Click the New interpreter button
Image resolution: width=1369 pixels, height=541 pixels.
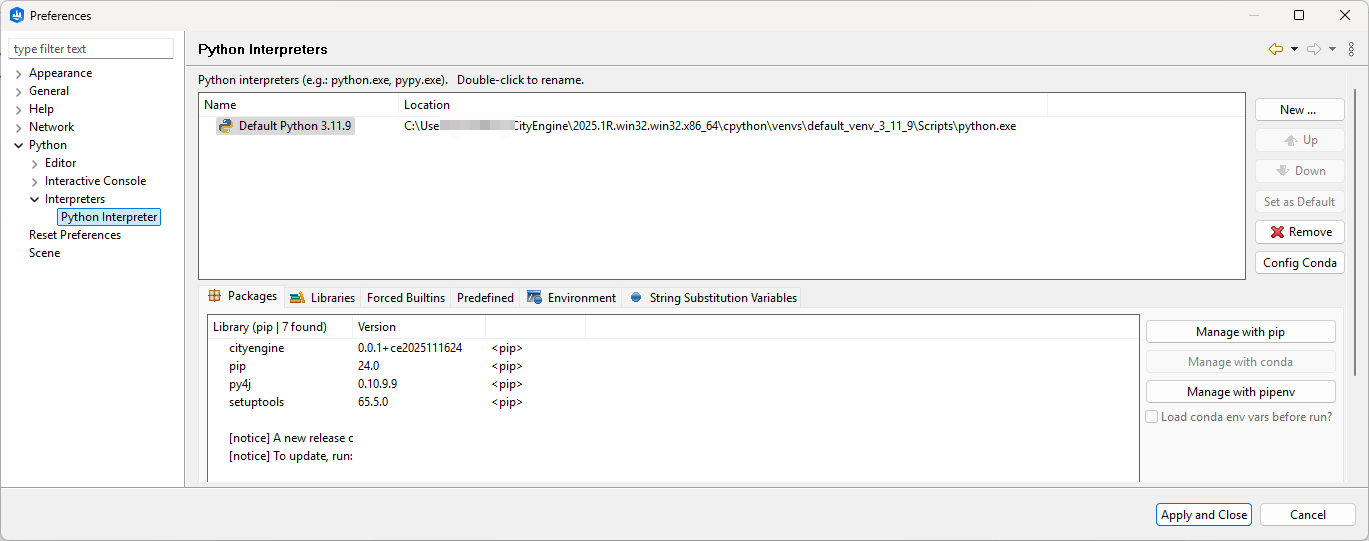click(1299, 110)
